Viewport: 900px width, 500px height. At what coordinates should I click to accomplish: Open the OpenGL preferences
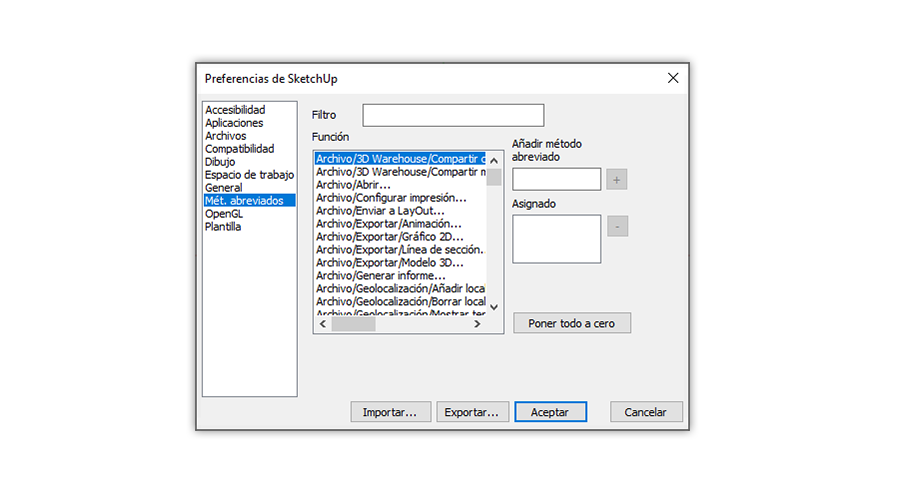pos(223,214)
